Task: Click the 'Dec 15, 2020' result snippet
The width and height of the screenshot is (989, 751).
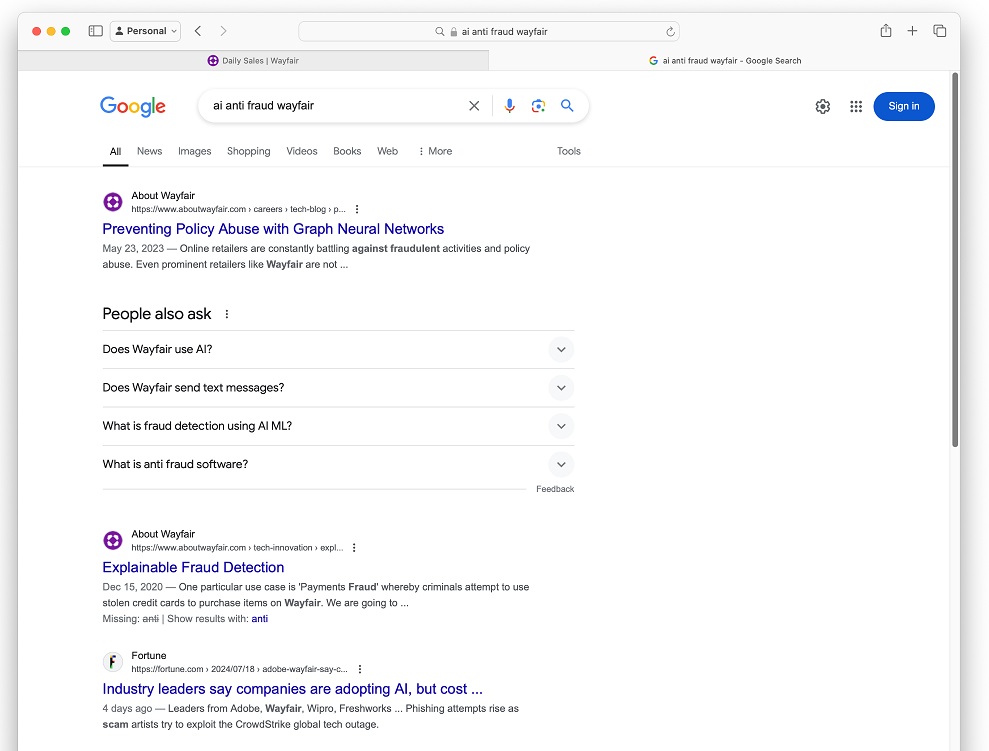Action: click(315, 595)
